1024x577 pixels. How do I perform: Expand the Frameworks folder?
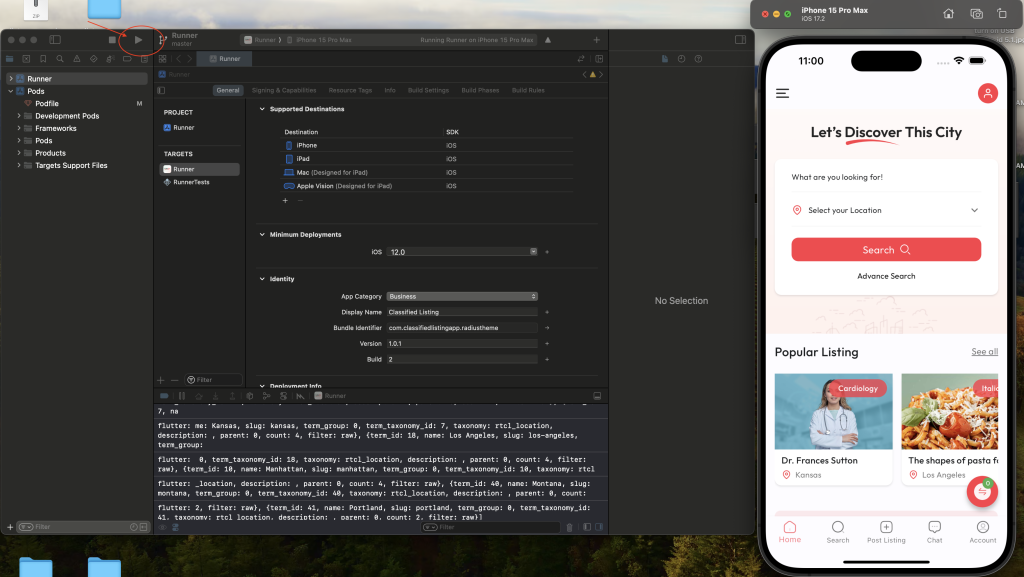pos(19,129)
